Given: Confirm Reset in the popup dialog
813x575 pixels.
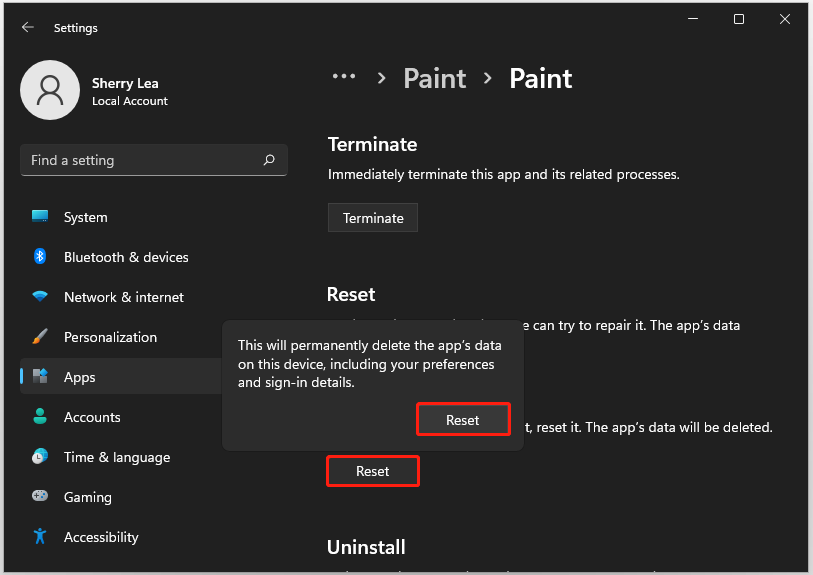Looking at the screenshot, I should point(463,419).
